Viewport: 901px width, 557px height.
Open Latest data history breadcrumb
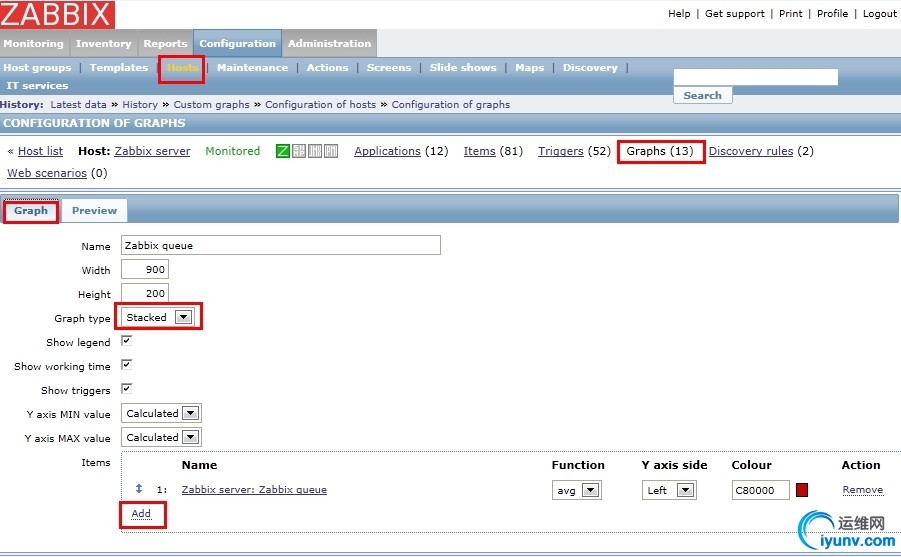[78, 105]
